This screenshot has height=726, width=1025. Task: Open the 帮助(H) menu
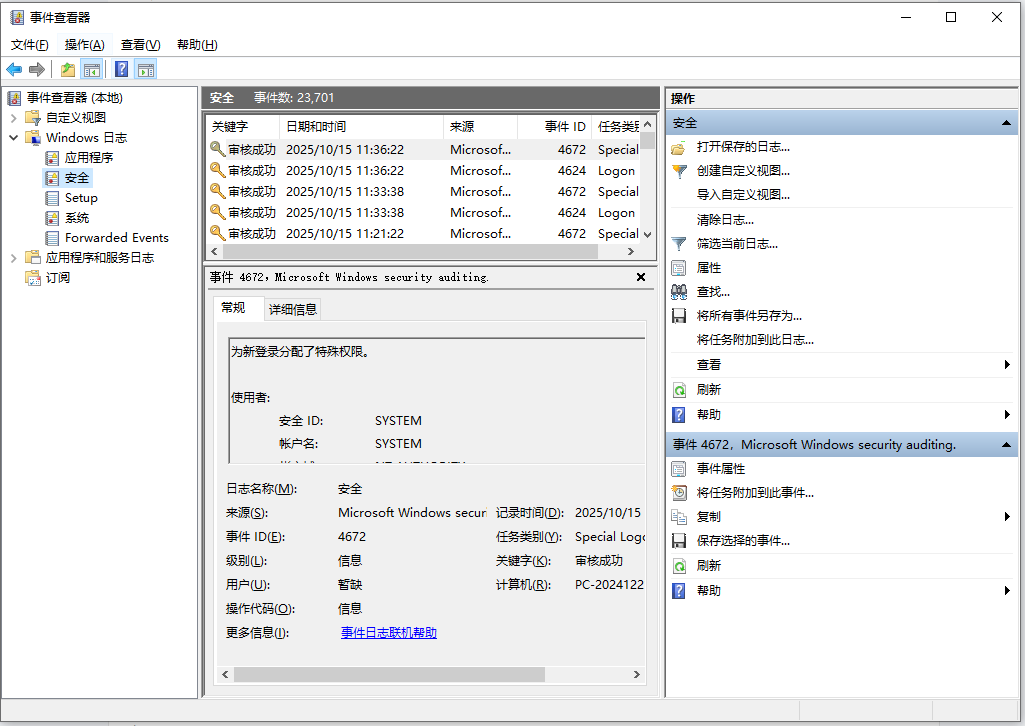click(x=197, y=44)
